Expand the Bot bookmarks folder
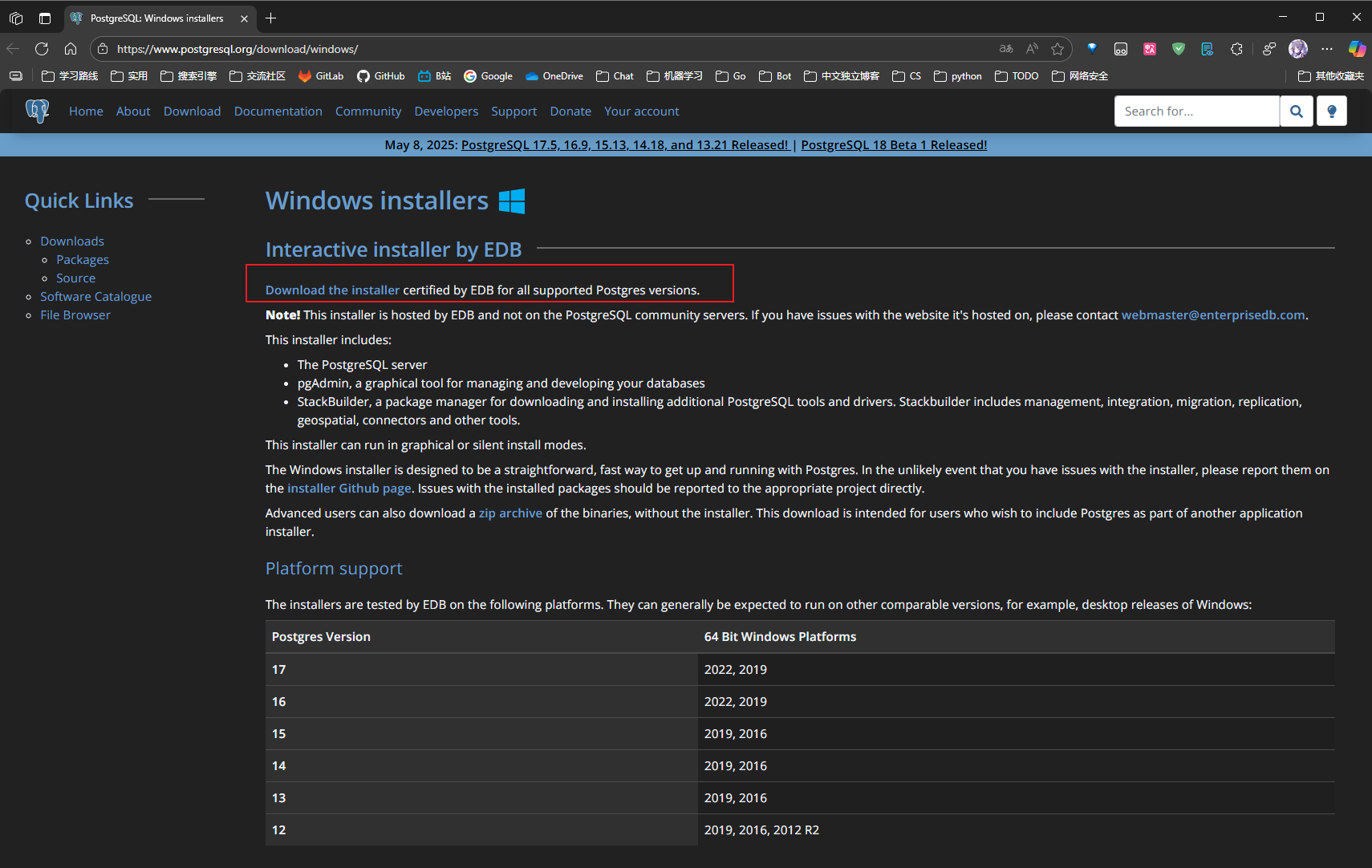The image size is (1372, 868). (x=776, y=76)
